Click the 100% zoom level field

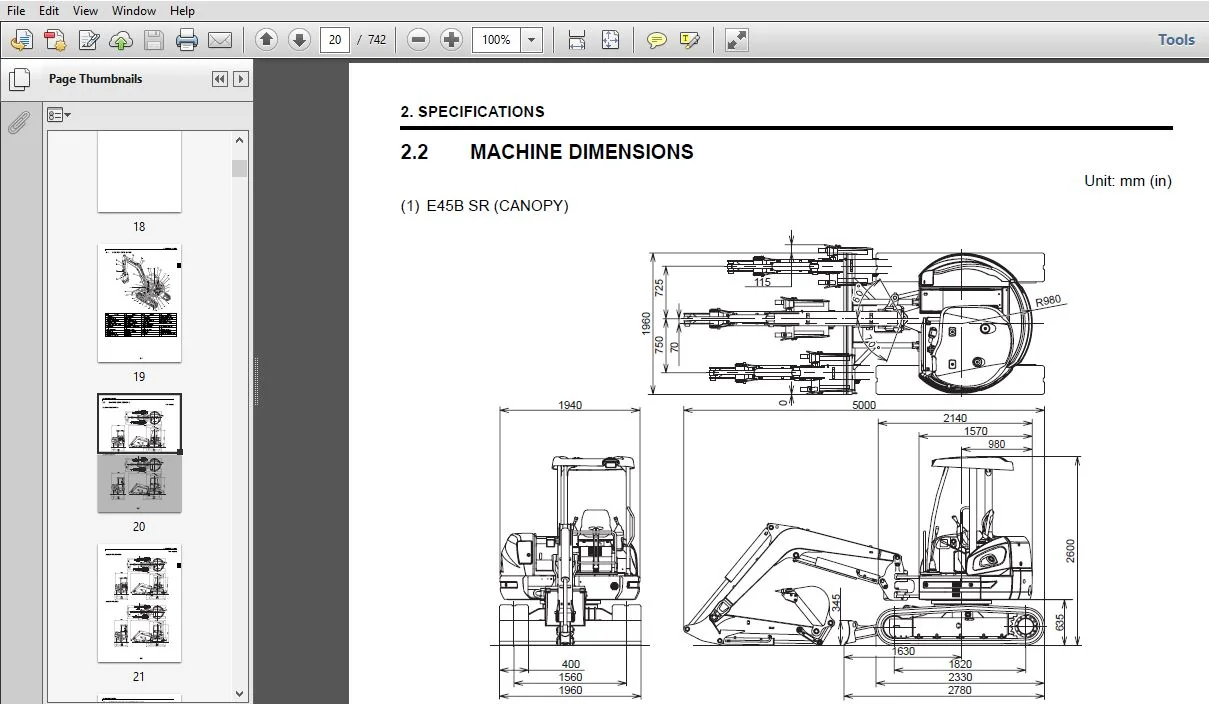497,40
